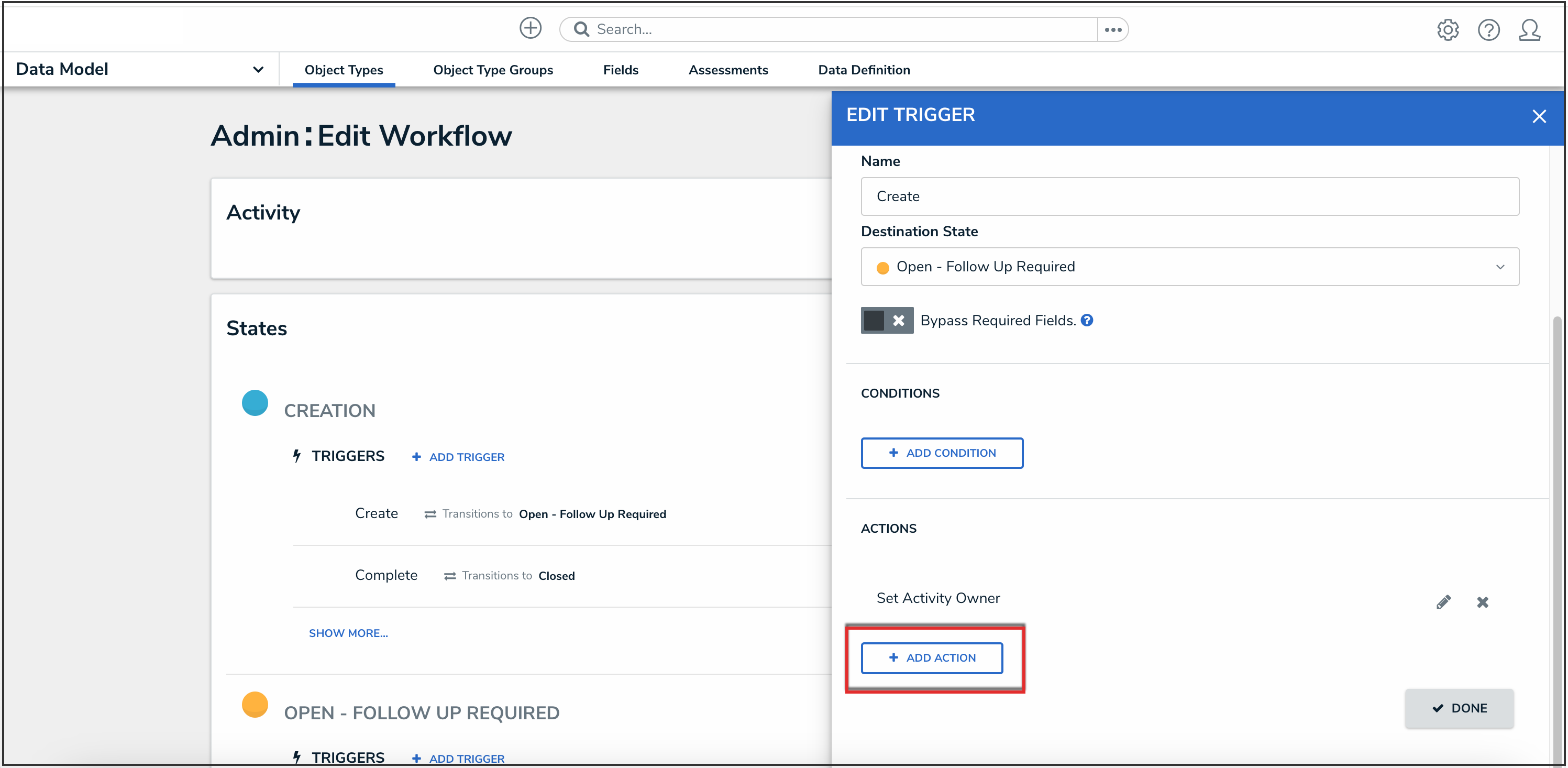Open the Data Model dropdown chevron

(x=258, y=70)
